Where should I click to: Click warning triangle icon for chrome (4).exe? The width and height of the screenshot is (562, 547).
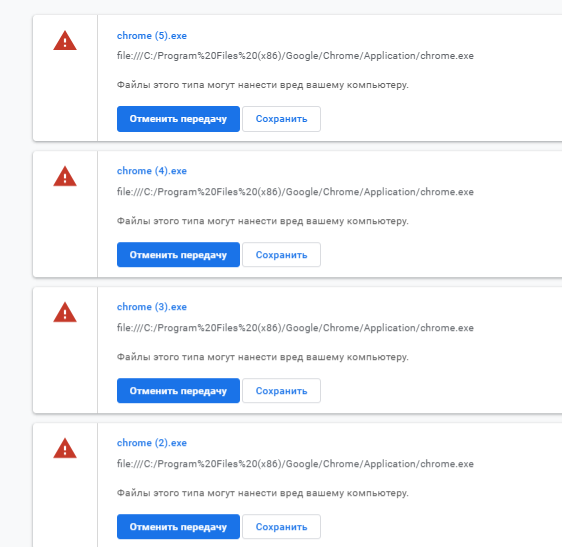click(65, 176)
